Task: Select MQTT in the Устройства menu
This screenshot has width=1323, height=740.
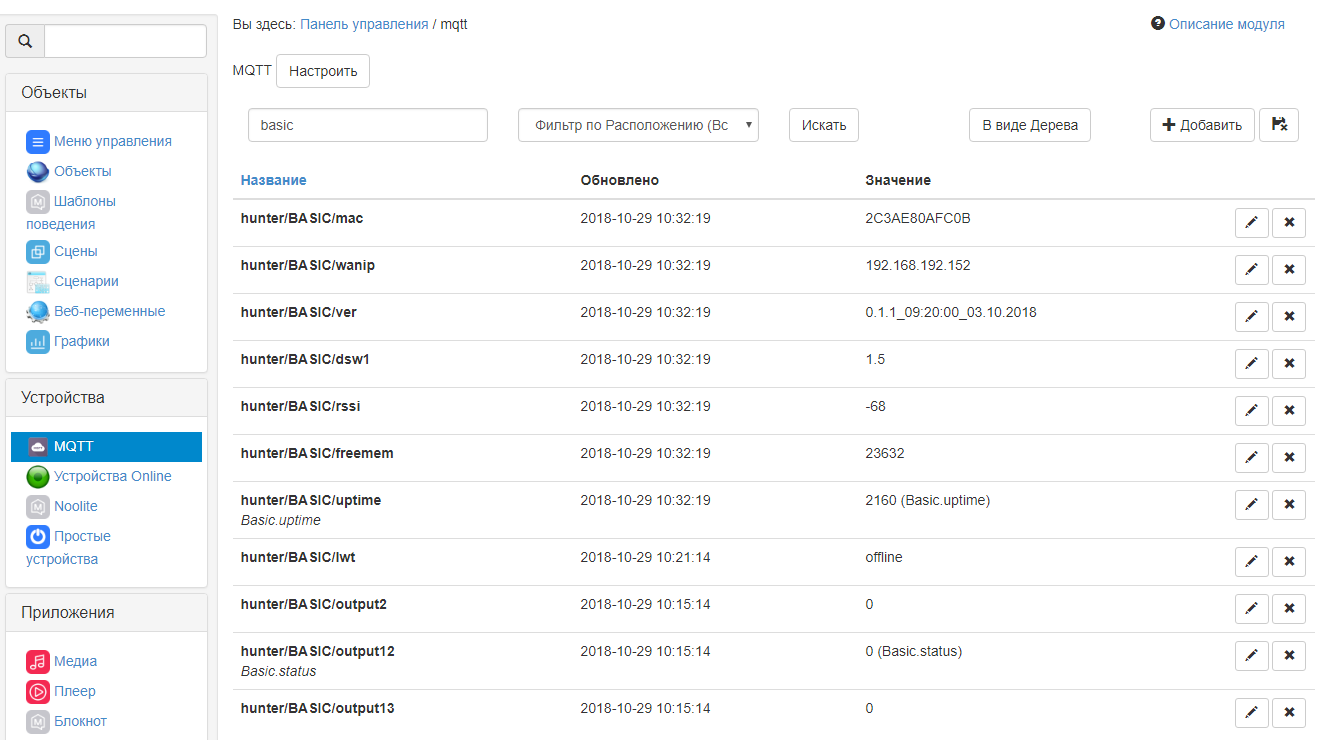Action: coord(74,446)
